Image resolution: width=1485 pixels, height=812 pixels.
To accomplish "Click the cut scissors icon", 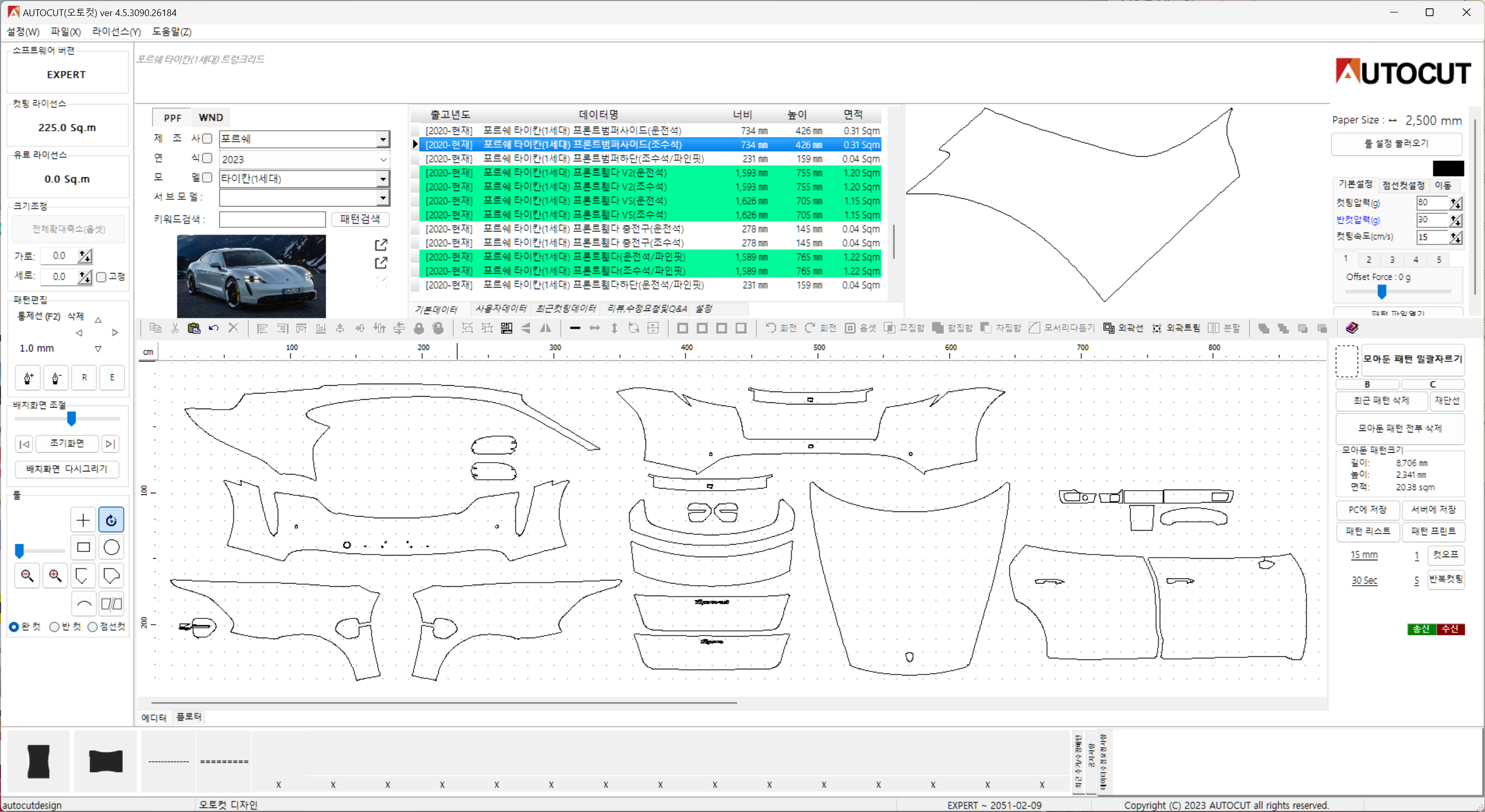I will point(175,328).
